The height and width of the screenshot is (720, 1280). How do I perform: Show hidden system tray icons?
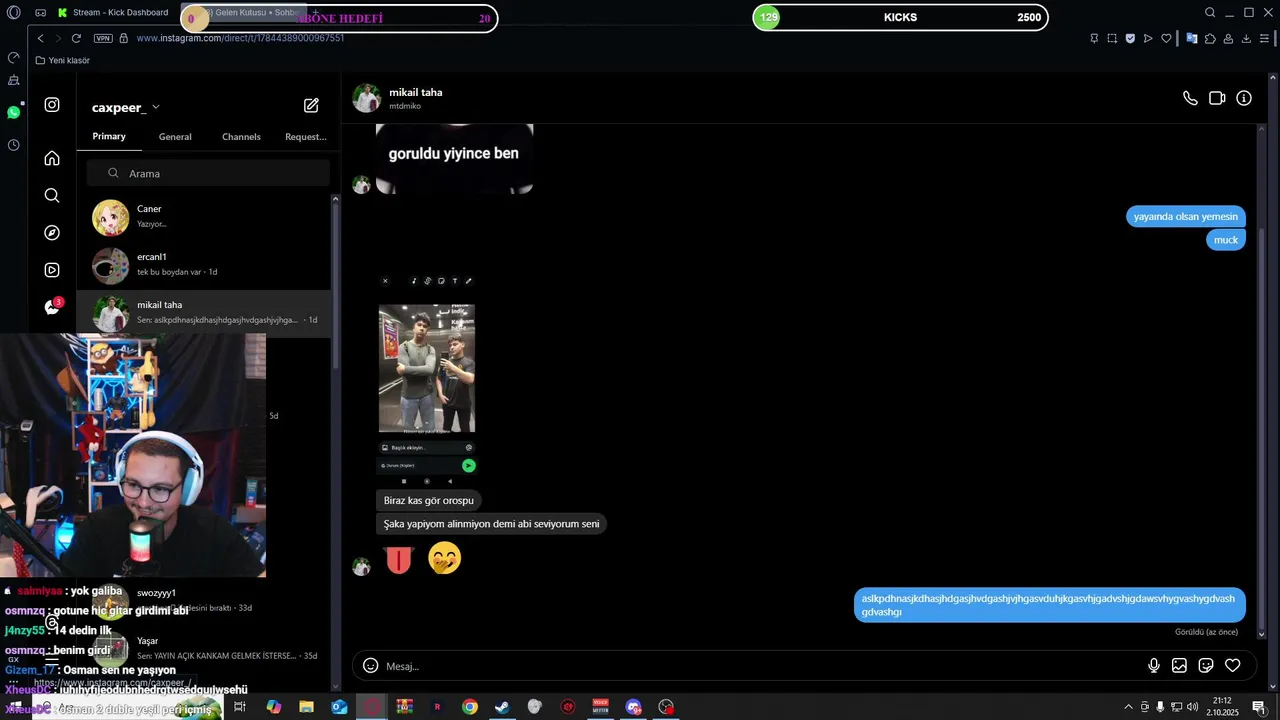point(1129,707)
